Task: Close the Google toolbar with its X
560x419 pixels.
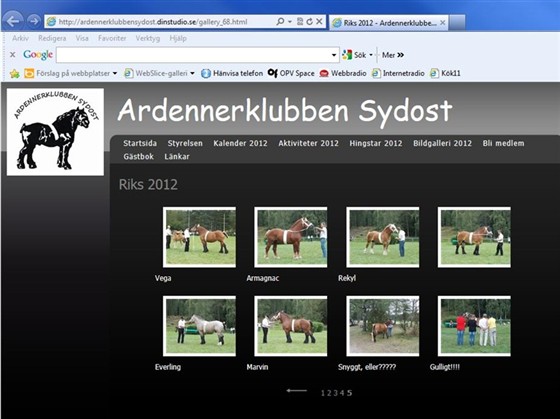Action: coord(12,55)
